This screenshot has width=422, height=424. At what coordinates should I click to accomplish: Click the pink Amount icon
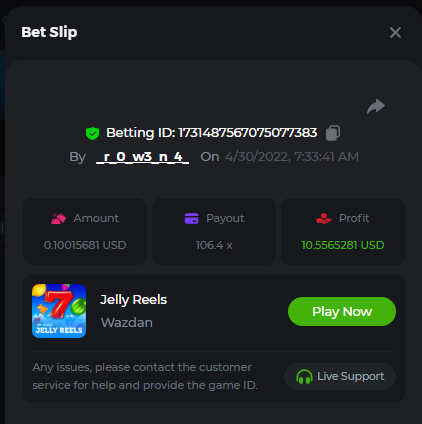(x=58, y=219)
